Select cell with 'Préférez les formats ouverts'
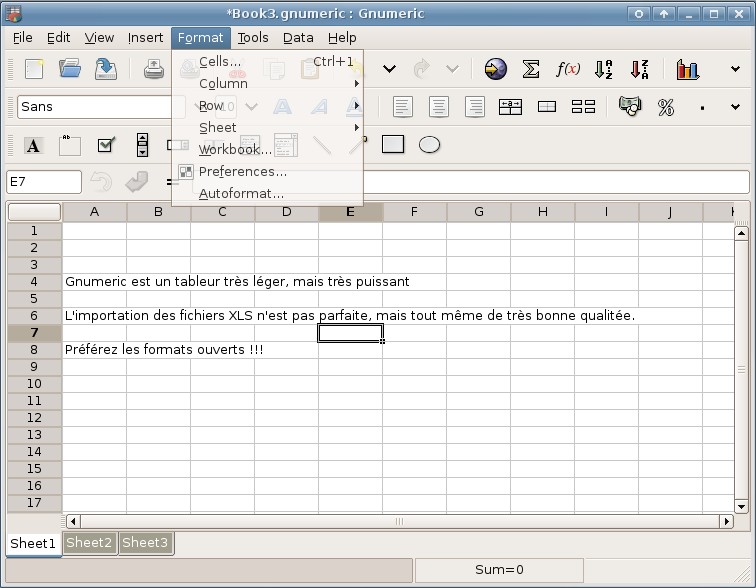The image size is (756, 588). click(x=94, y=349)
